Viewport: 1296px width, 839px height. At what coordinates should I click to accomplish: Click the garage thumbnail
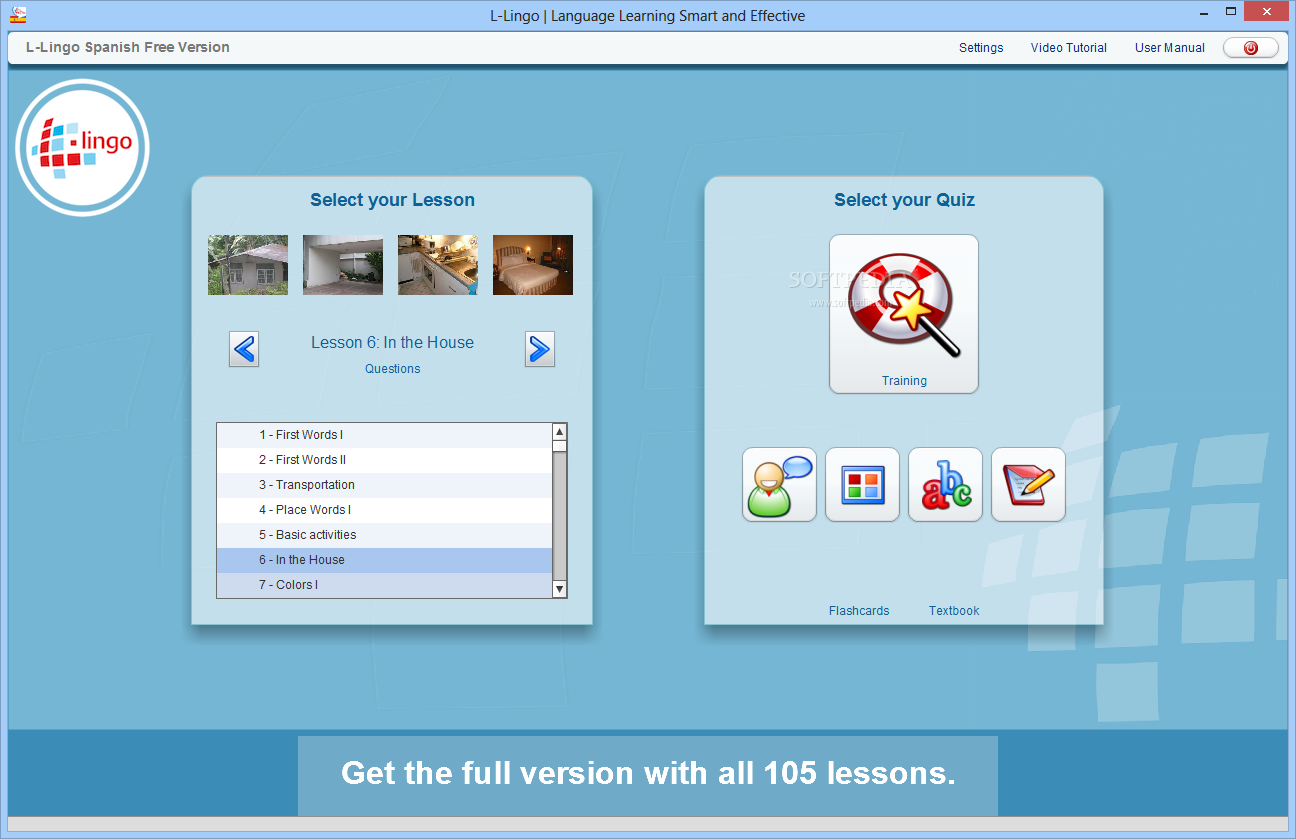[x=343, y=265]
